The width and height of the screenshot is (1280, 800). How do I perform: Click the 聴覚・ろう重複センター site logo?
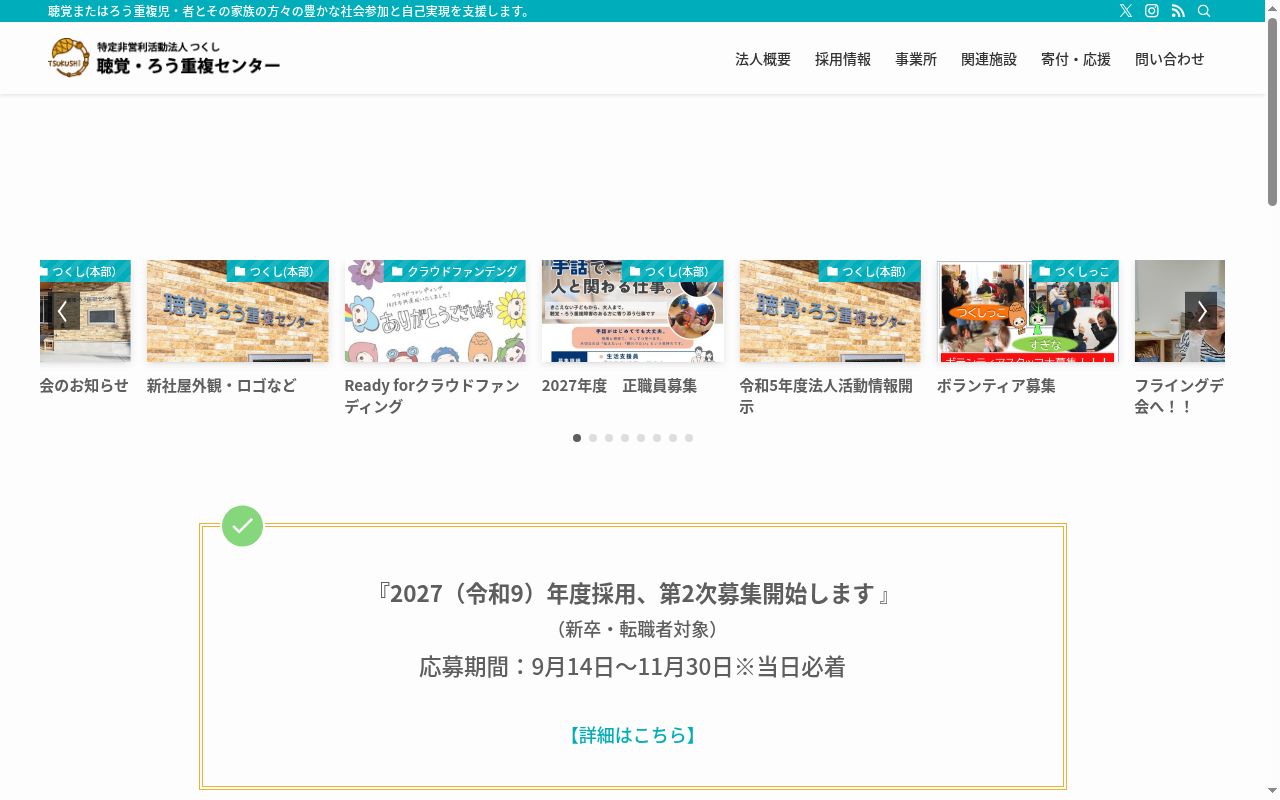[165, 58]
